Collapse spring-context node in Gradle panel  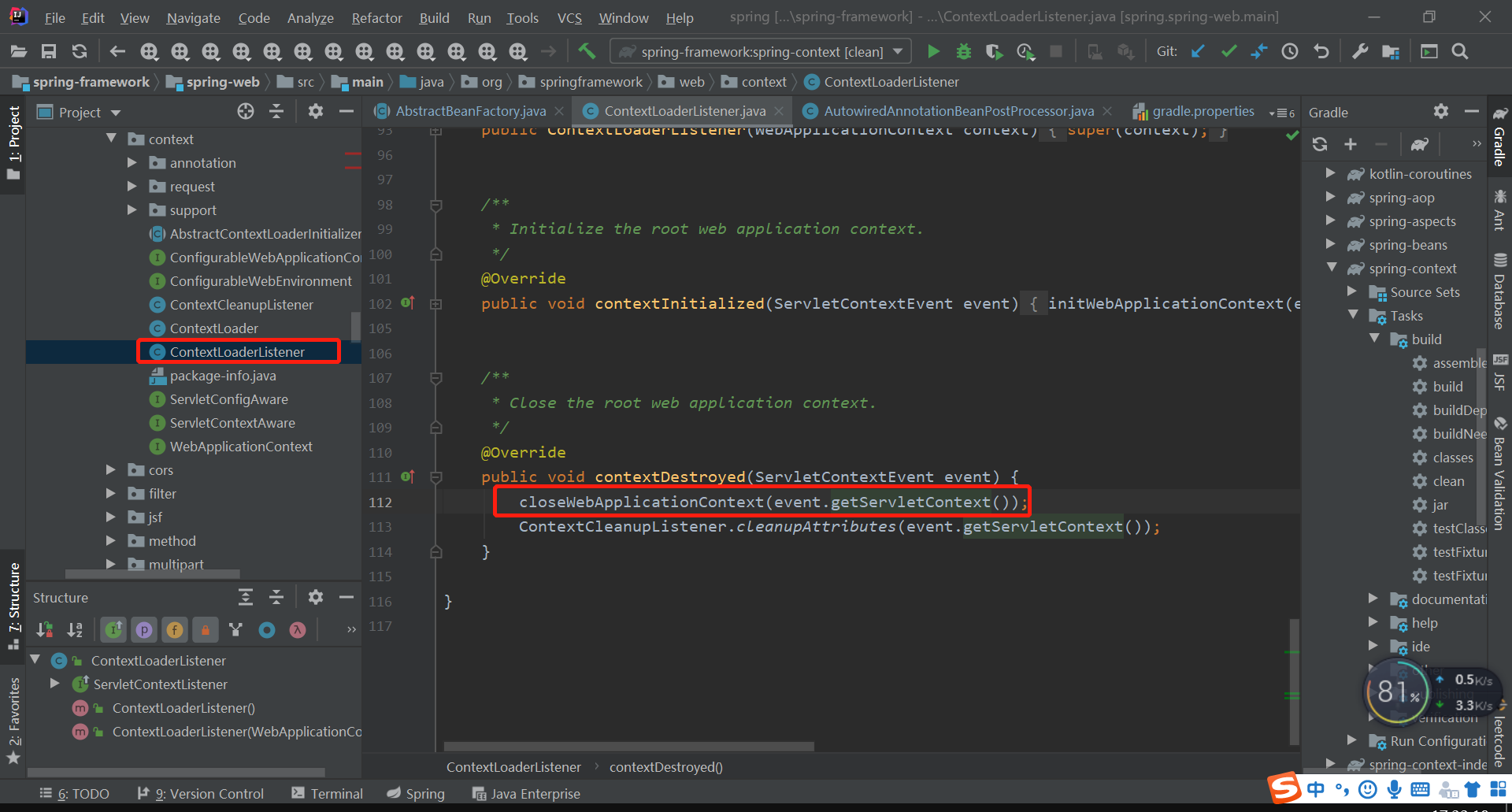(x=1331, y=268)
